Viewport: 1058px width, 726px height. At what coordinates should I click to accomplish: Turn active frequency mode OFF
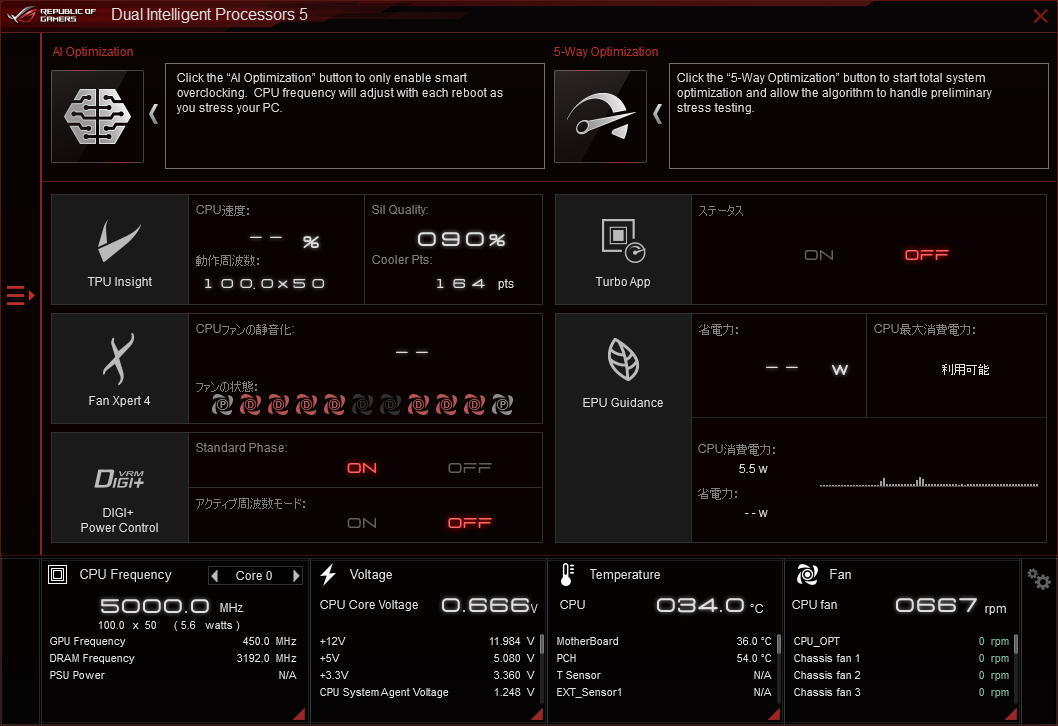(x=470, y=523)
